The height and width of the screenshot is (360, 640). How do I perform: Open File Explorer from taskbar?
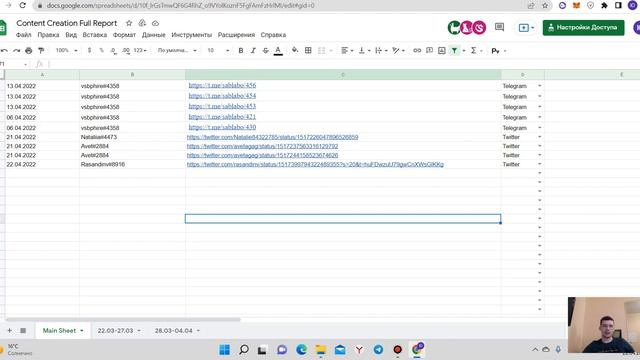tap(321, 350)
